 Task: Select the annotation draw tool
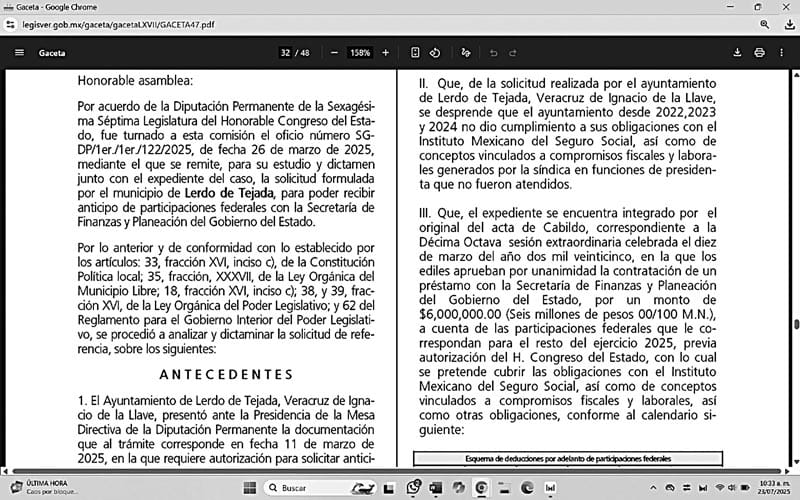[466, 52]
